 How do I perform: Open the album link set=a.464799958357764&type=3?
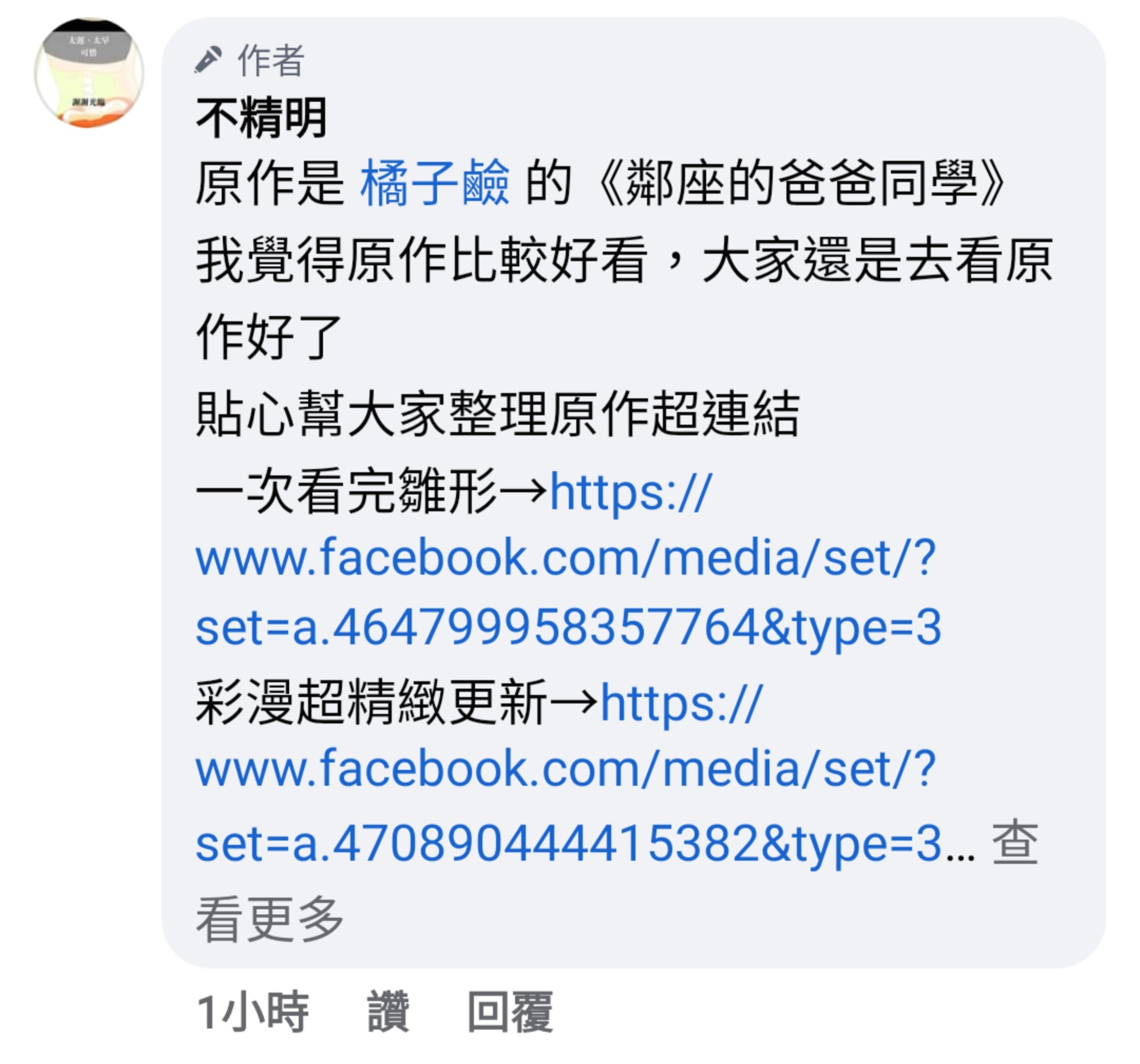[568, 627]
